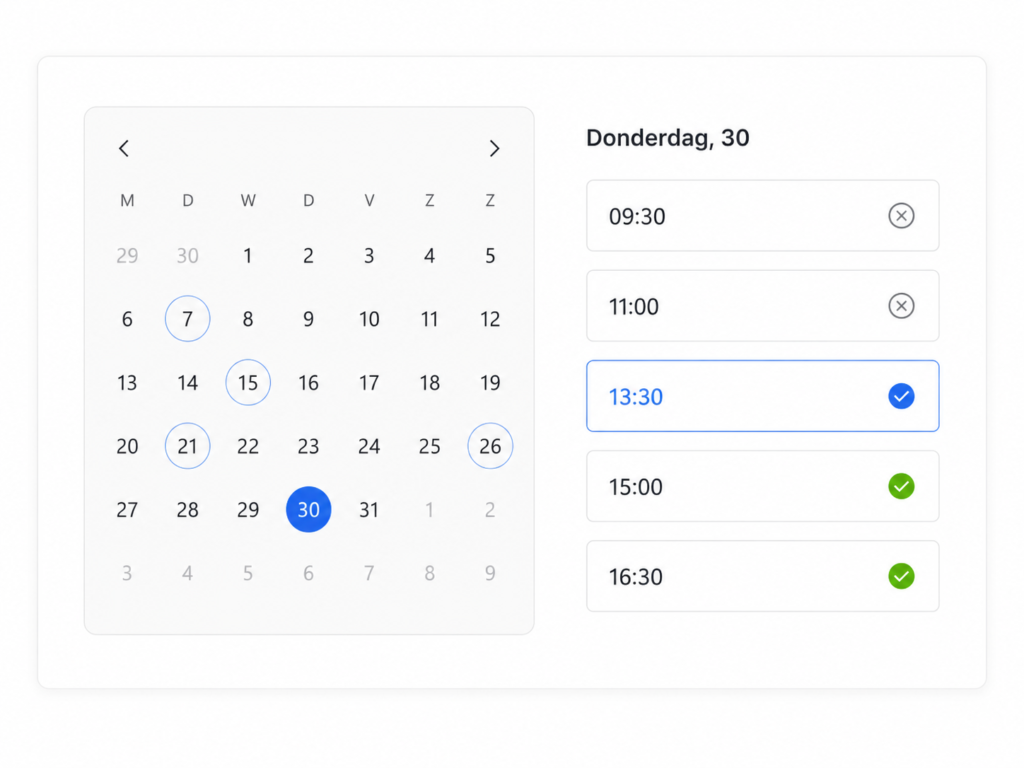
Task: Select the 15:00 time slot
Action: [x=763, y=486]
